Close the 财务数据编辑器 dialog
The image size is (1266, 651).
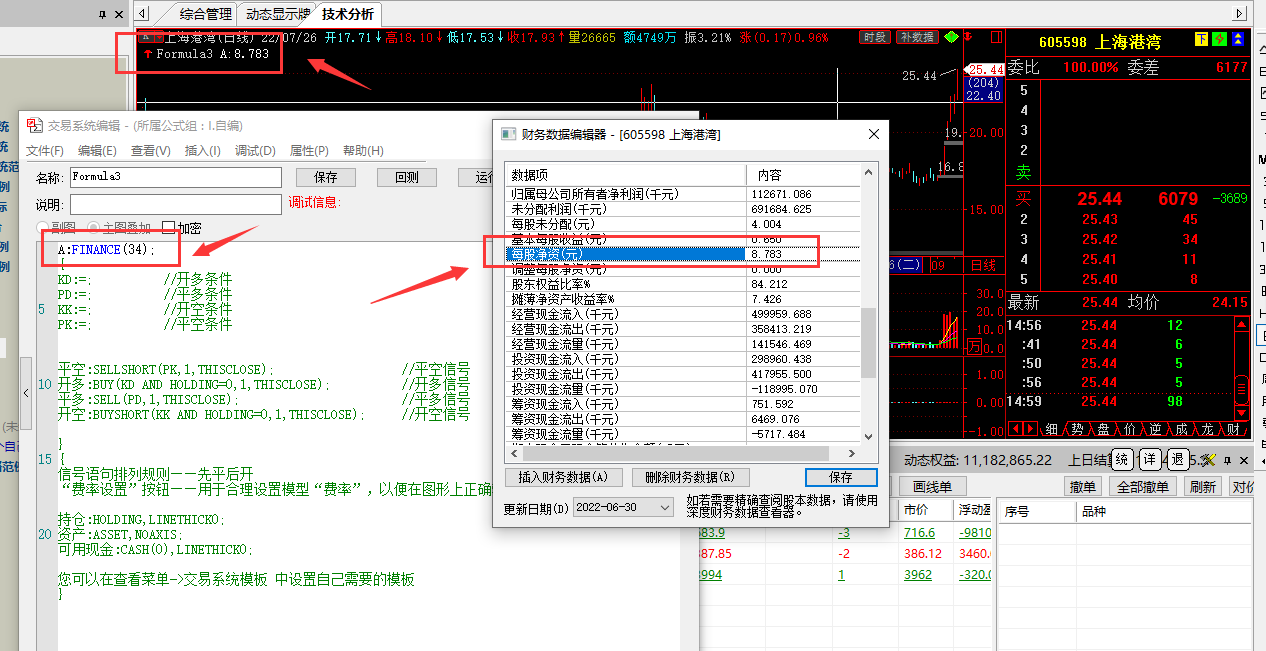[x=874, y=134]
